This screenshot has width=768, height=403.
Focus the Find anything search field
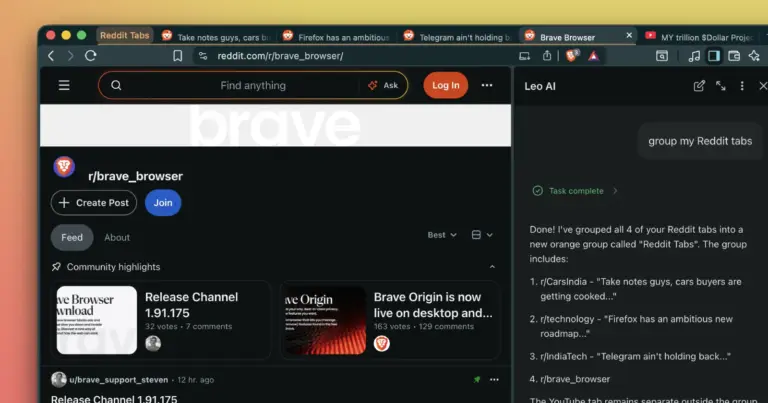253,85
